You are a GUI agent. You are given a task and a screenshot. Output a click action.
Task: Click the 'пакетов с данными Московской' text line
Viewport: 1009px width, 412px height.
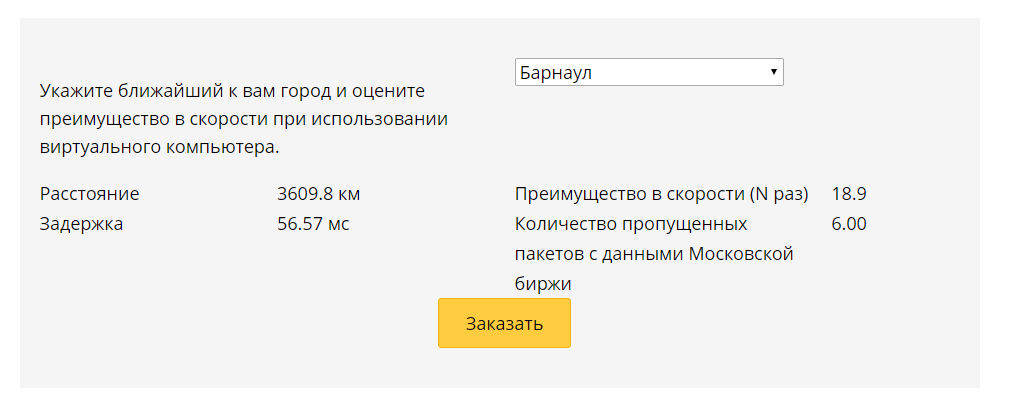point(654,254)
